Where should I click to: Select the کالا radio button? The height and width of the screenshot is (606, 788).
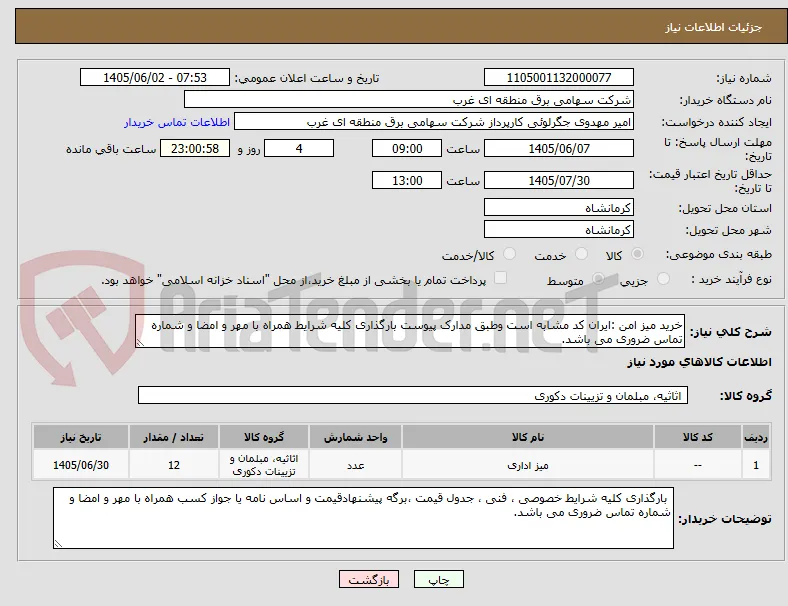click(637, 254)
